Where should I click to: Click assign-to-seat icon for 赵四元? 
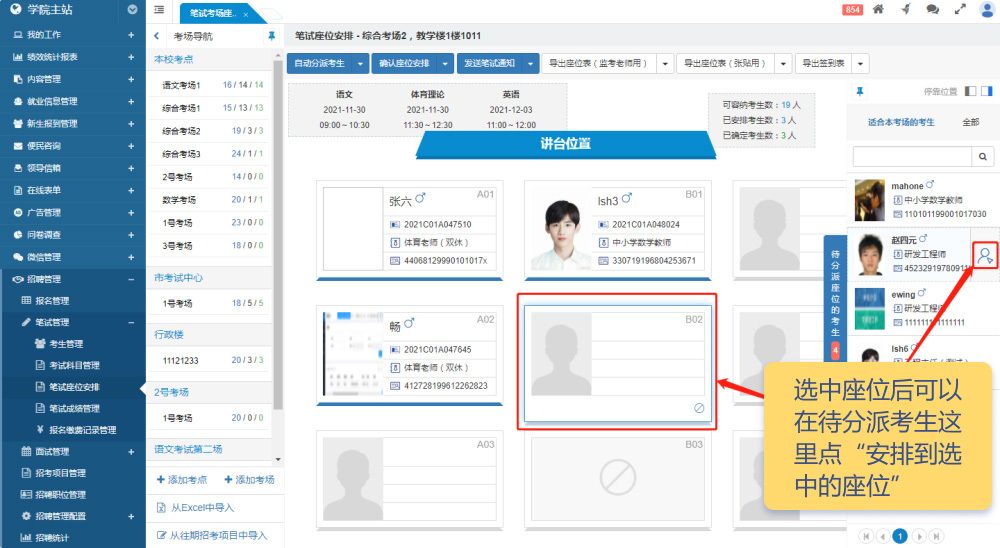coord(985,257)
